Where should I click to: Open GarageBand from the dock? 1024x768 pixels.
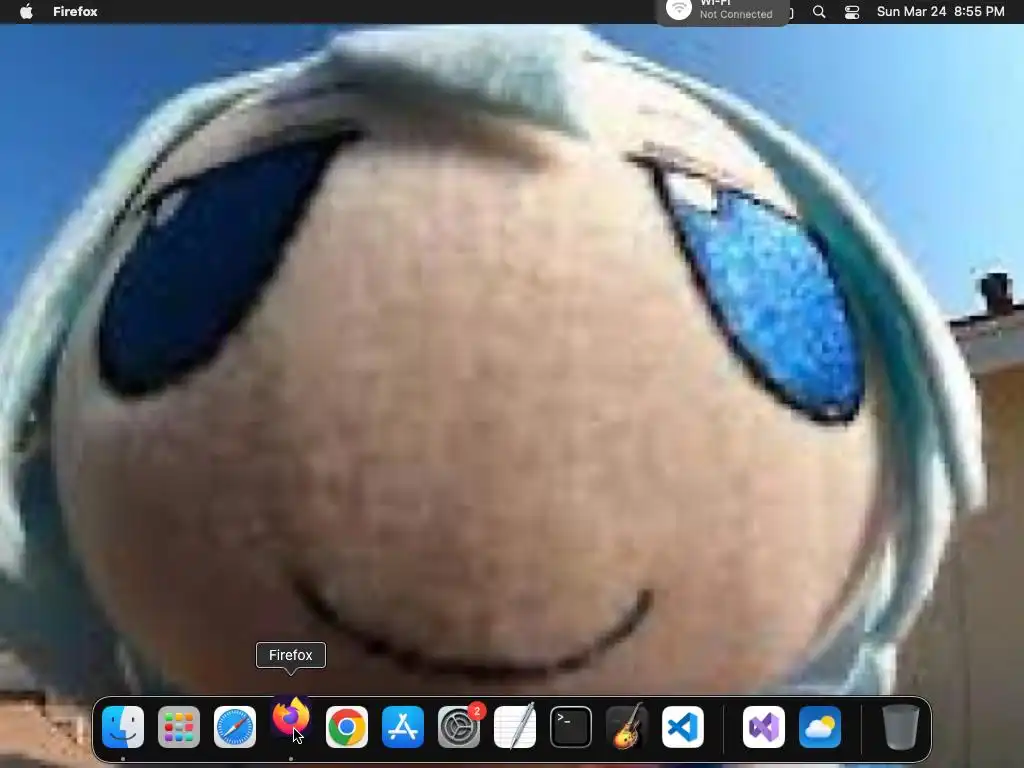click(627, 727)
